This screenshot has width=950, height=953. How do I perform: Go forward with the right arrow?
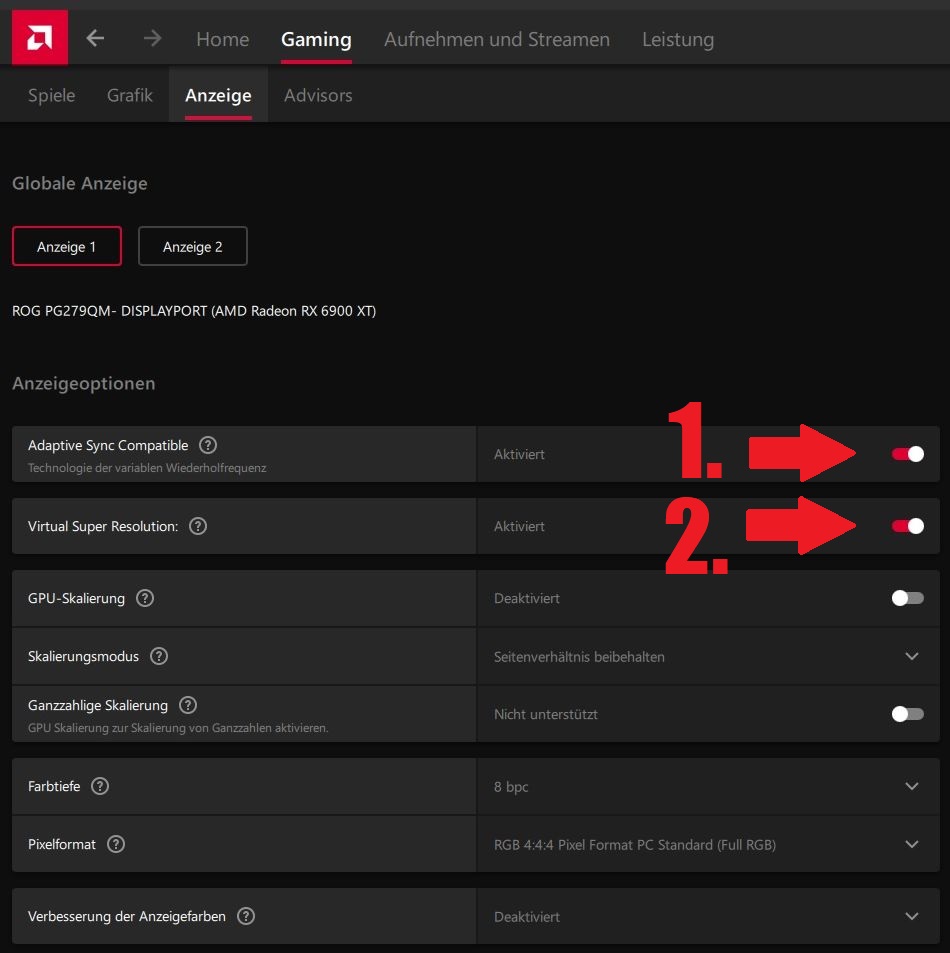click(153, 38)
